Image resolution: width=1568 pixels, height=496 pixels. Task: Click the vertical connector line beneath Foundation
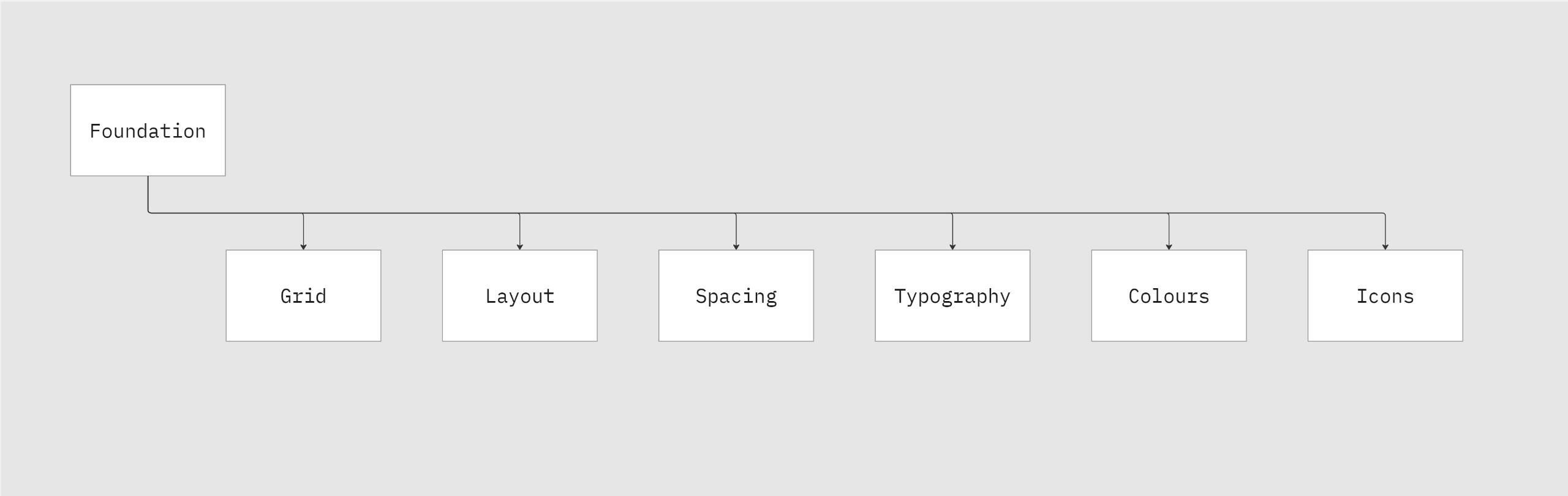148,193
